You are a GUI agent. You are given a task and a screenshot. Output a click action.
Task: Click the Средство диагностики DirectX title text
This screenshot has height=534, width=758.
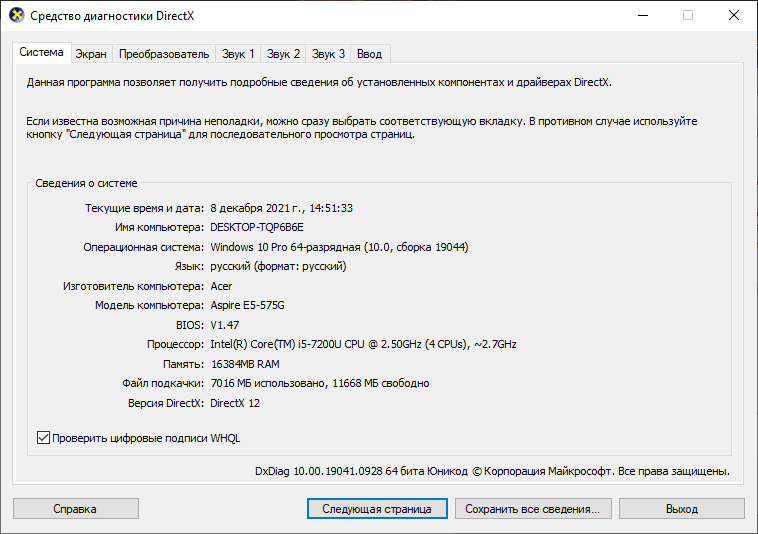pos(112,15)
